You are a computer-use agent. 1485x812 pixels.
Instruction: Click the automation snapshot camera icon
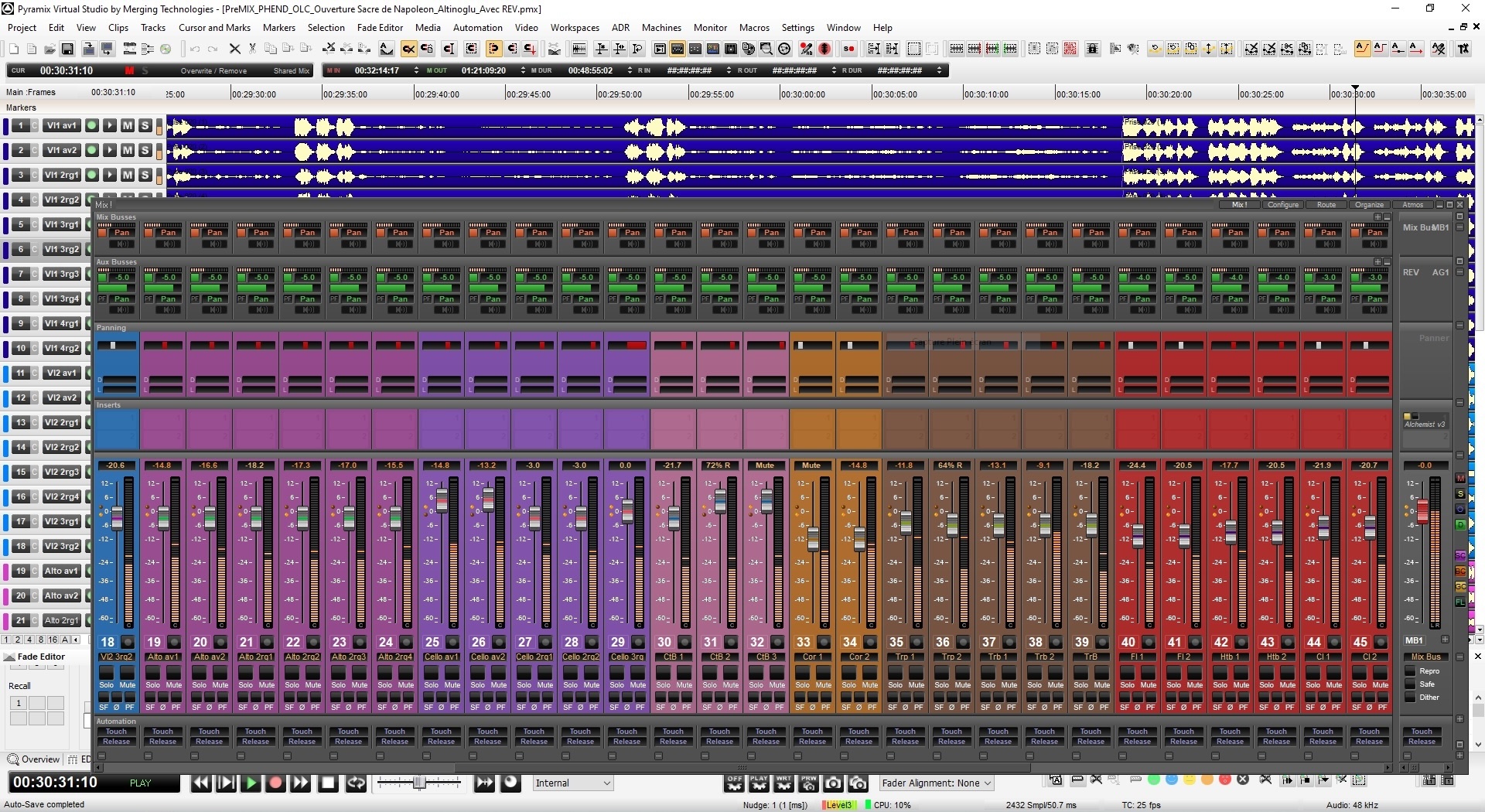833,783
